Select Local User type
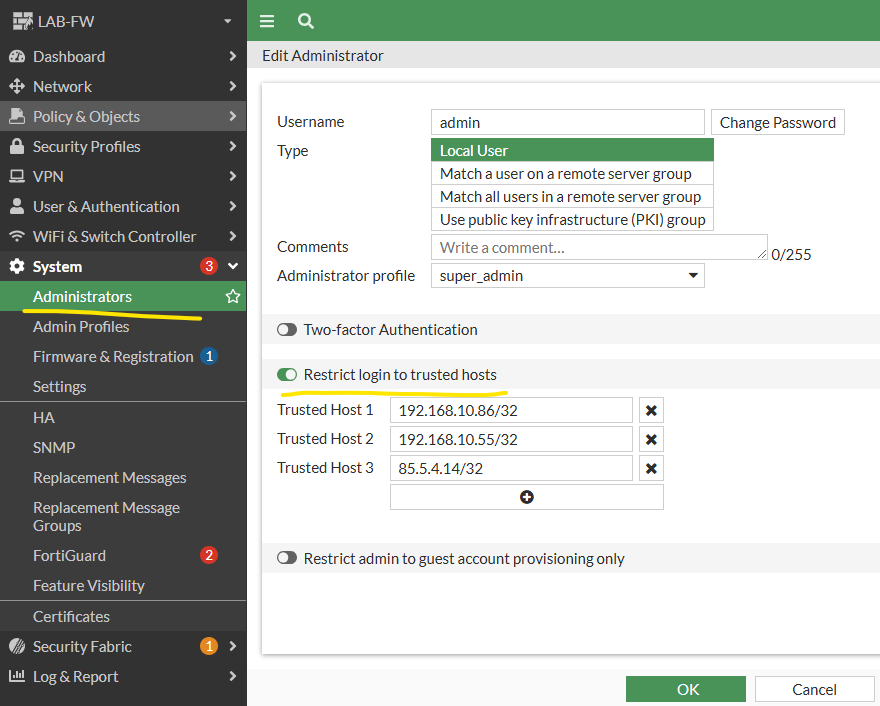Viewport: 880px width, 706px height. tap(572, 150)
